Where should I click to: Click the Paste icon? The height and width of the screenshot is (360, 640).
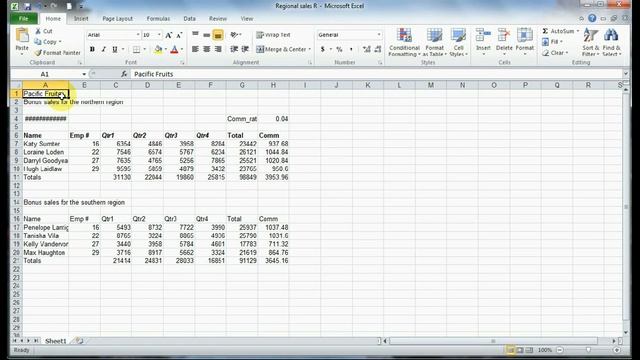[x=22, y=36]
